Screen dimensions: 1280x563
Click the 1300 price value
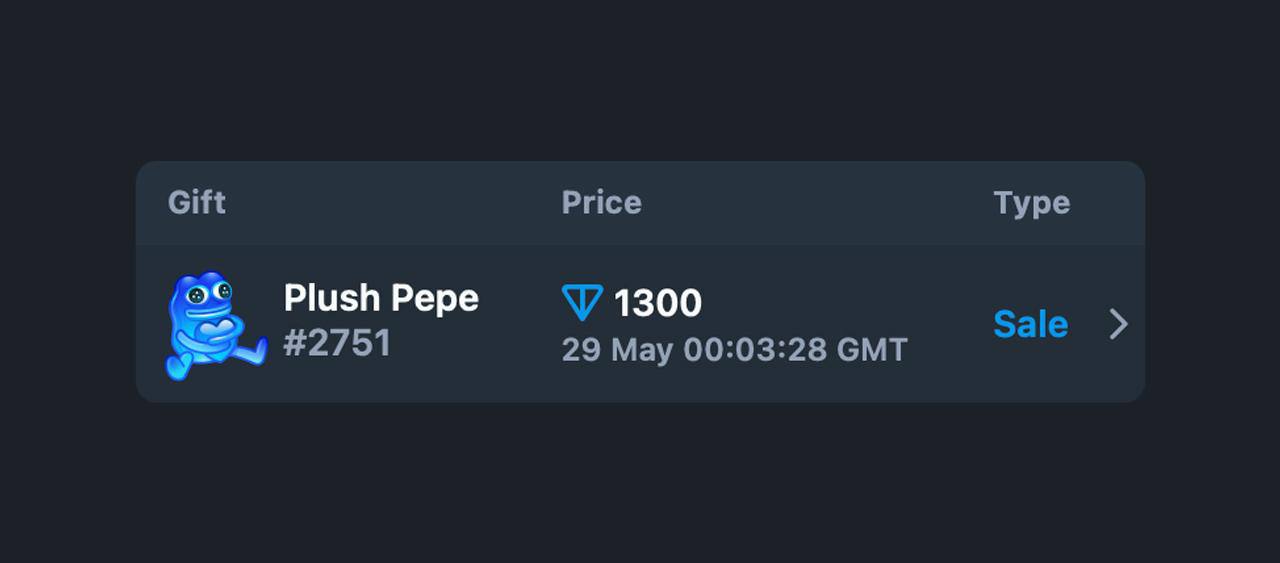[657, 303]
